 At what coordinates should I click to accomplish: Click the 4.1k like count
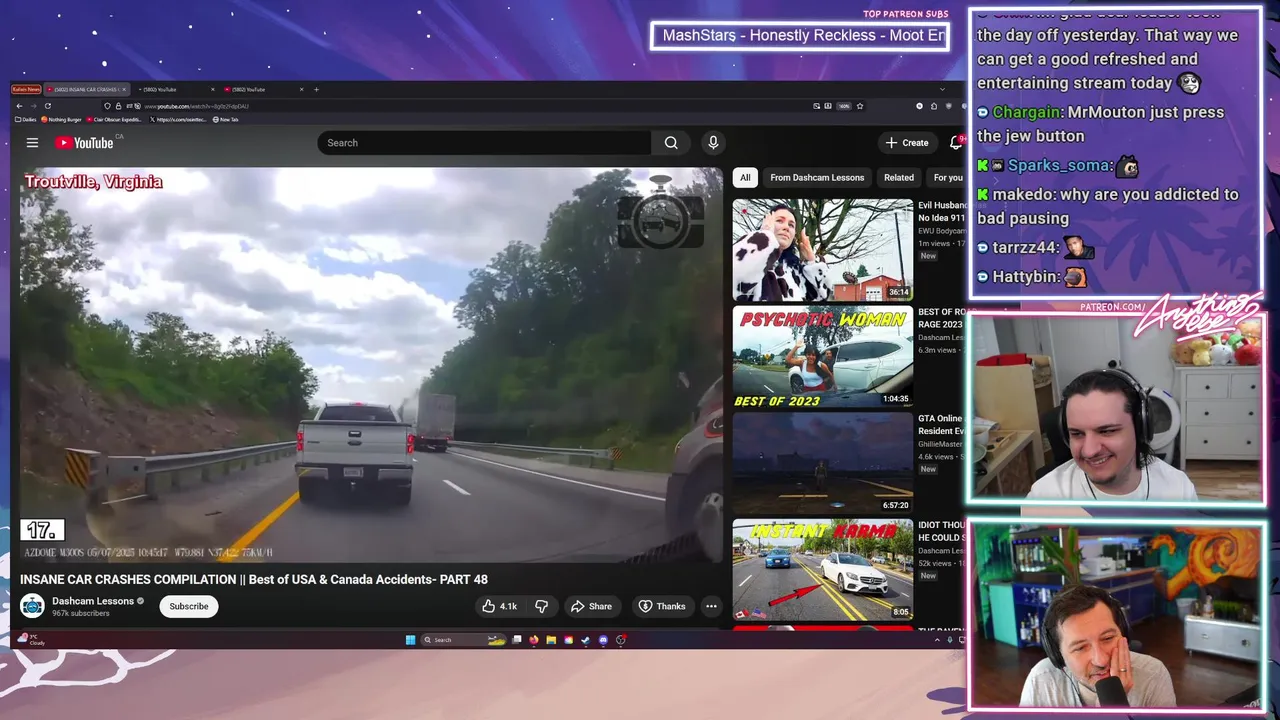pyautogui.click(x=509, y=606)
